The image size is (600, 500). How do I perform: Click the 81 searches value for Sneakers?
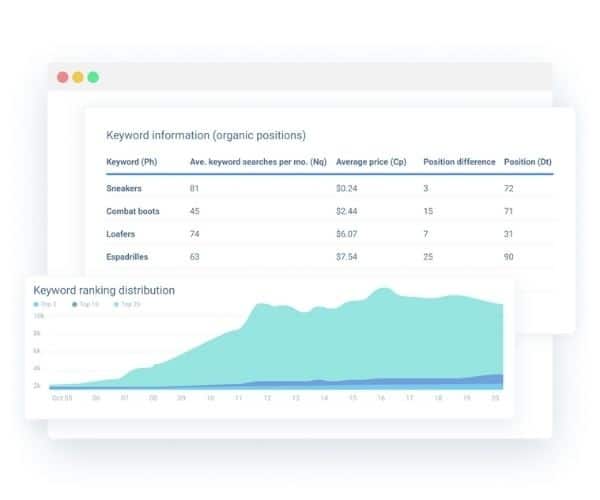click(194, 188)
